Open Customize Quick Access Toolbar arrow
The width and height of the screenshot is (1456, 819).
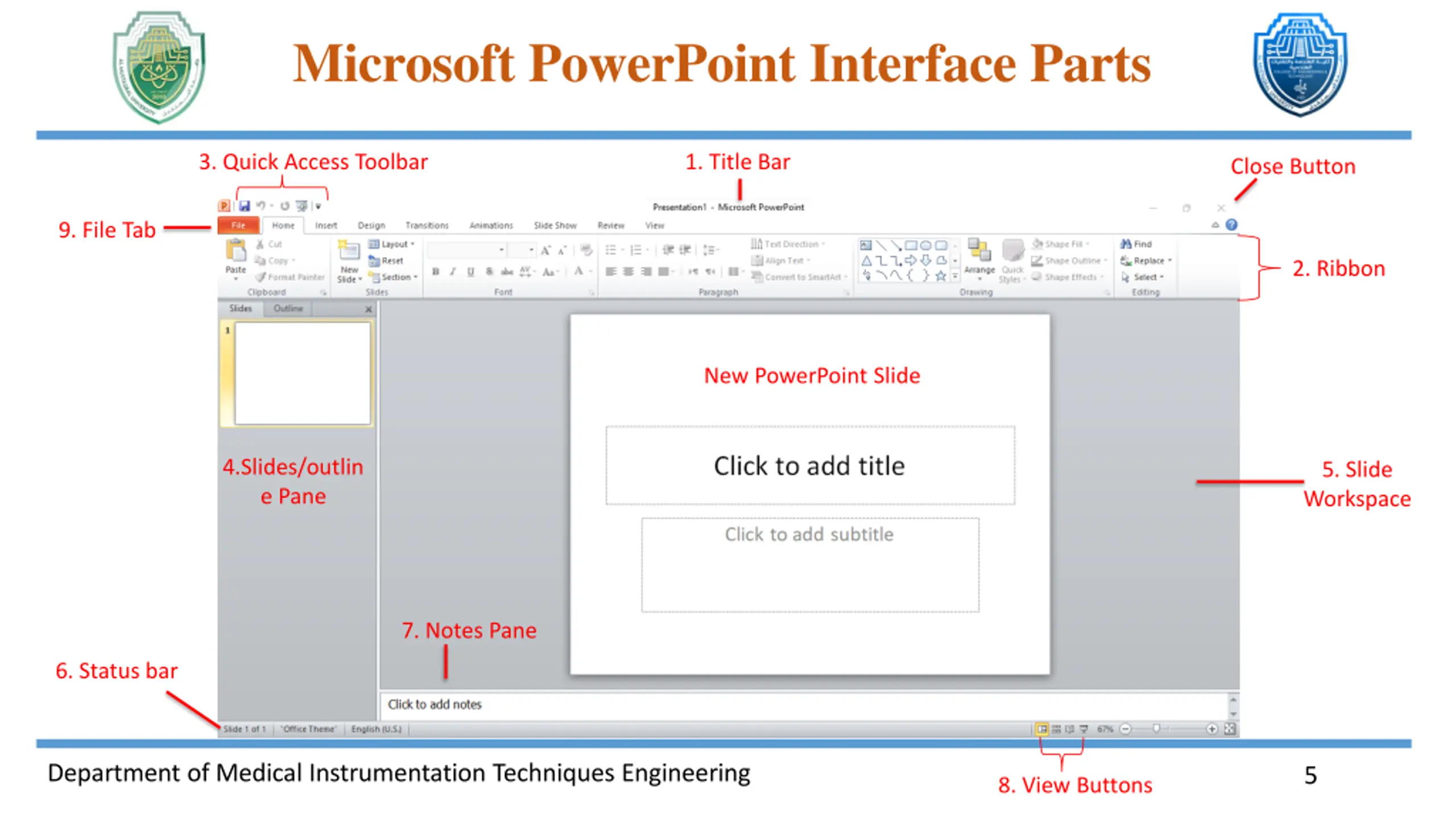click(x=318, y=206)
